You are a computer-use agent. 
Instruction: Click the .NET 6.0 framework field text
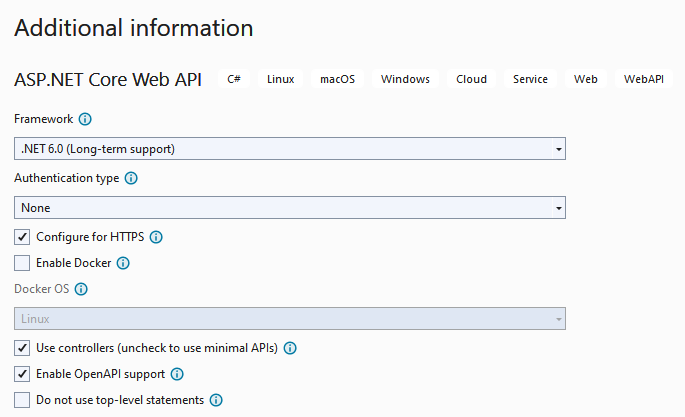[x=98, y=149]
